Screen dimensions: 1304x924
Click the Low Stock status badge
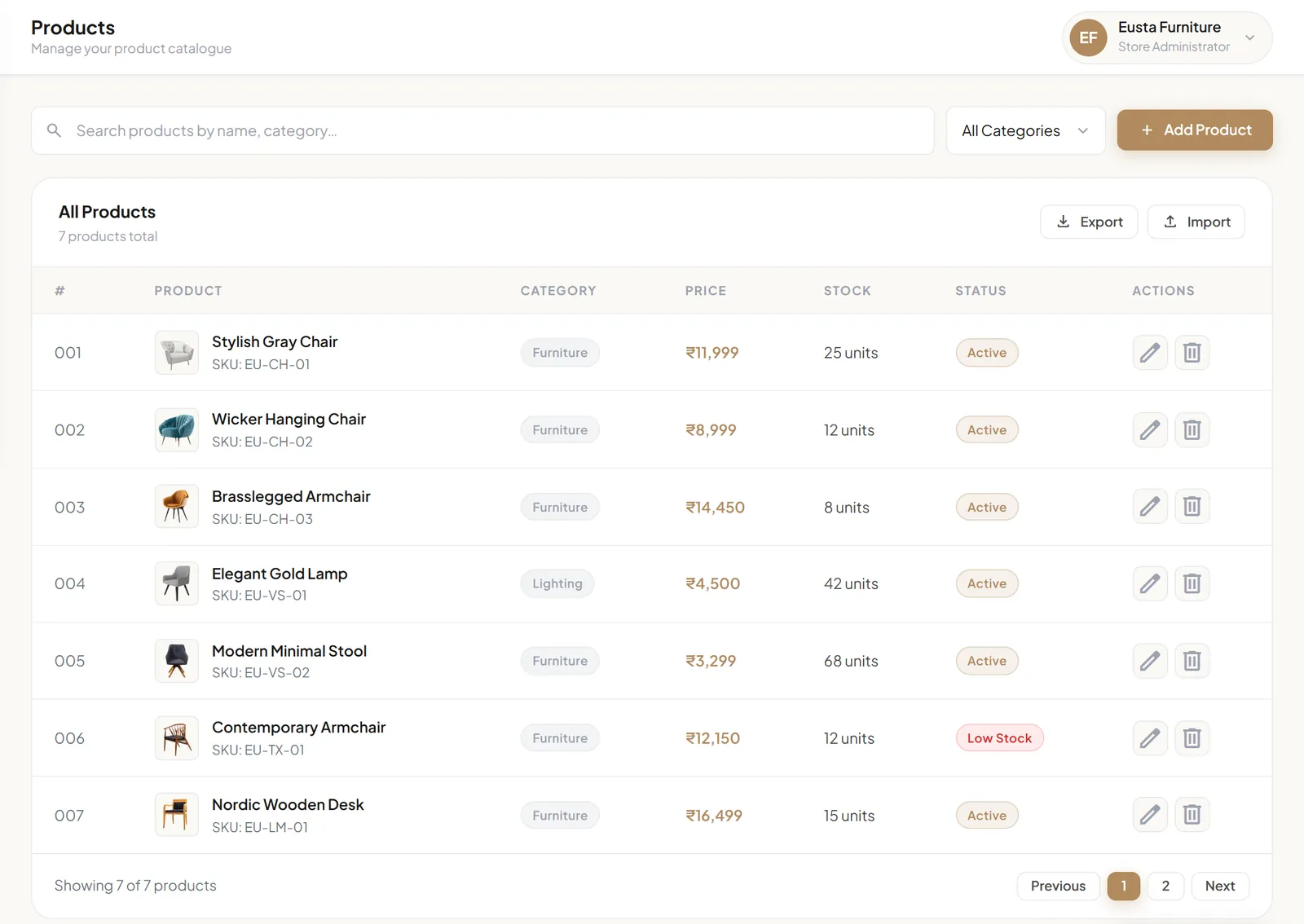[x=999, y=738]
